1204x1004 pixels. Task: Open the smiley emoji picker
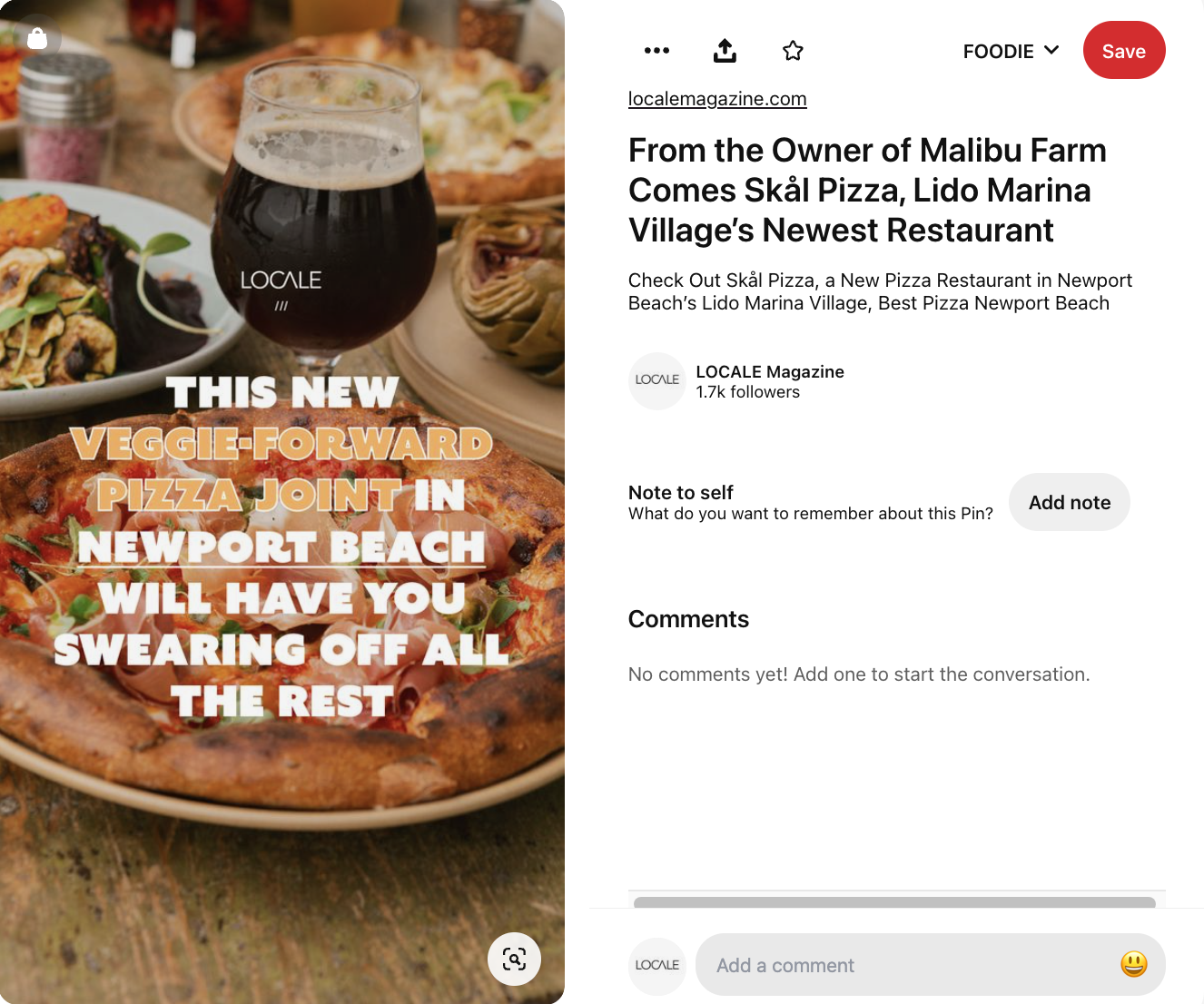pyautogui.click(x=1133, y=964)
